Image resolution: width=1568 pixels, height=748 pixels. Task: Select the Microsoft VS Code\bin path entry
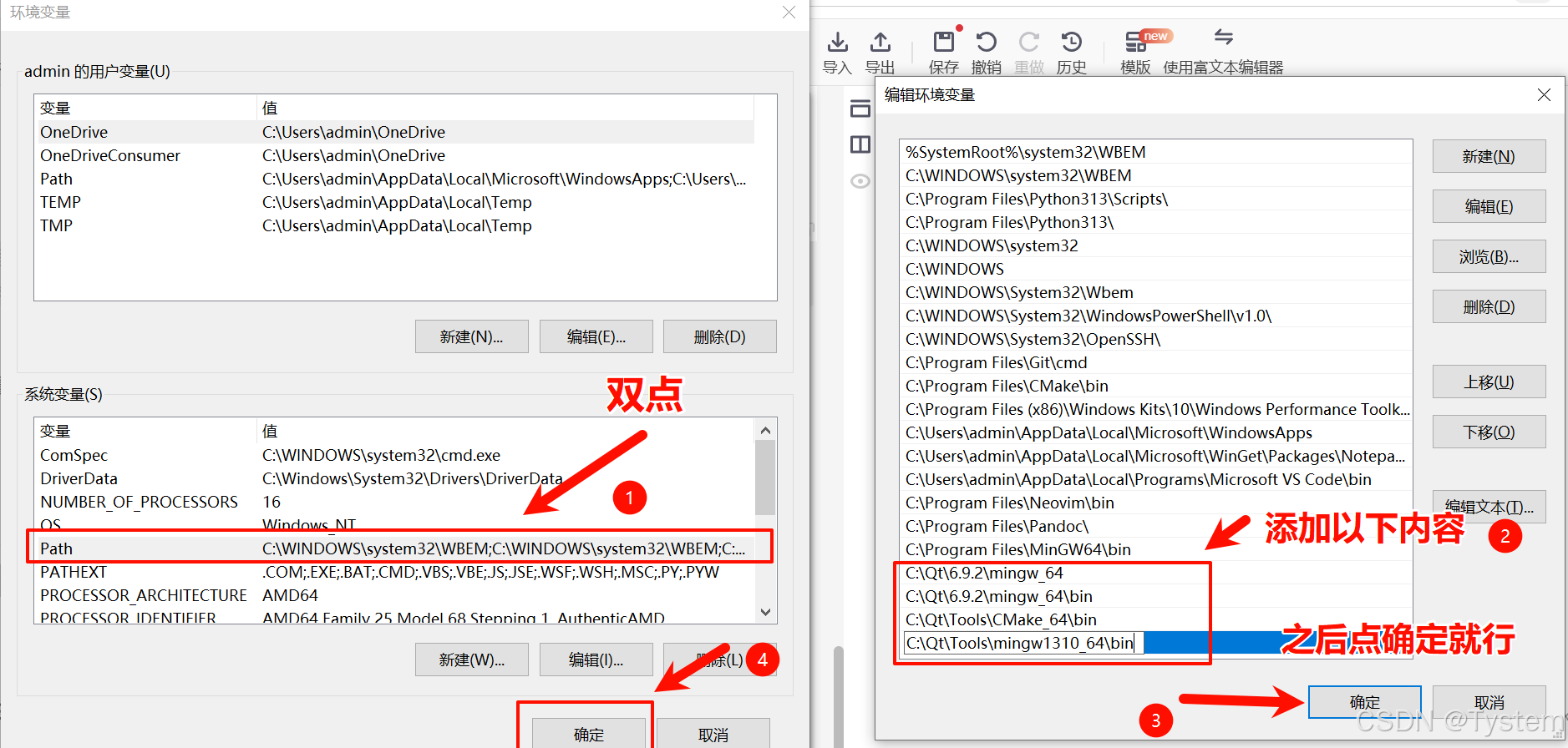click(1156, 479)
